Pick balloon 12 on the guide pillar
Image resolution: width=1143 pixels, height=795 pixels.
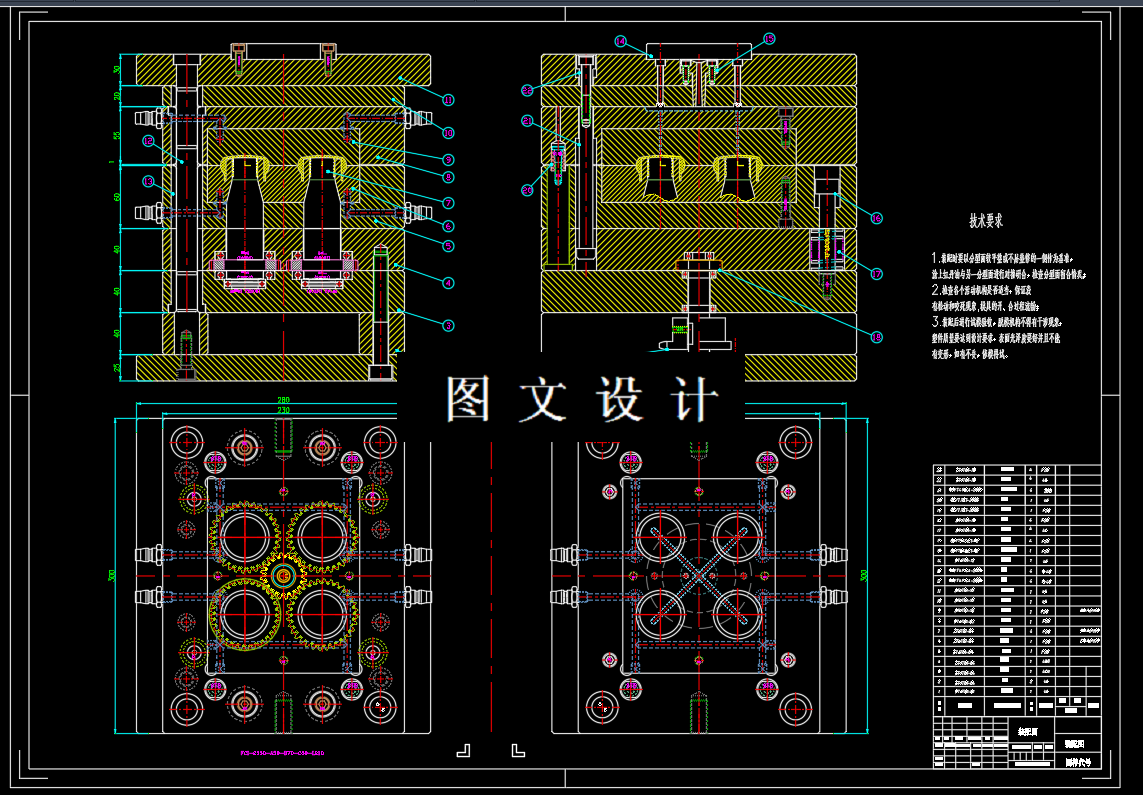pos(149,141)
